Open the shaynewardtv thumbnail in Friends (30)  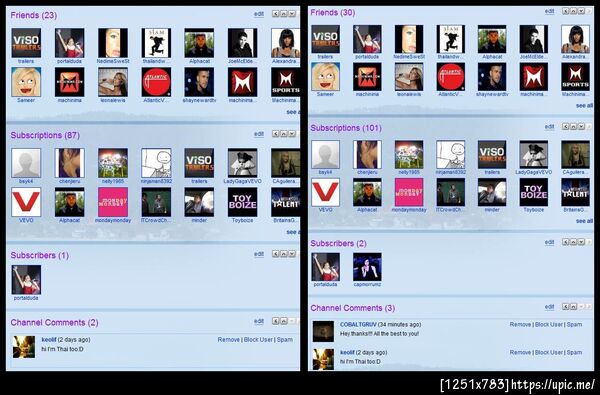[x=492, y=77]
